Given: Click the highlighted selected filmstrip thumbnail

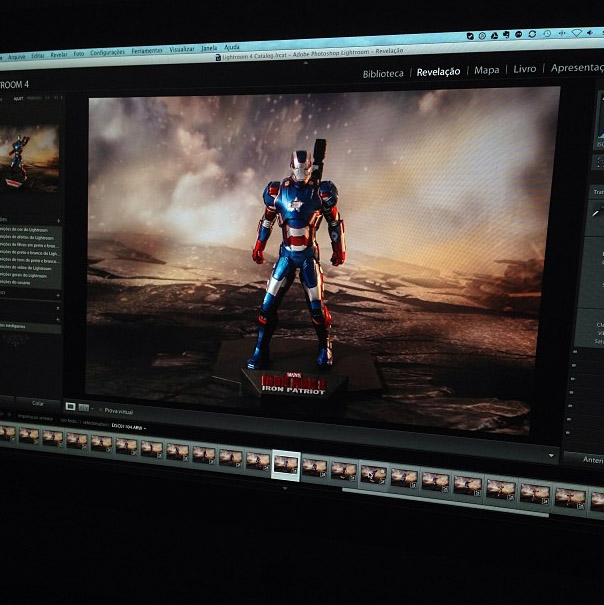Looking at the screenshot, I should point(286,465).
